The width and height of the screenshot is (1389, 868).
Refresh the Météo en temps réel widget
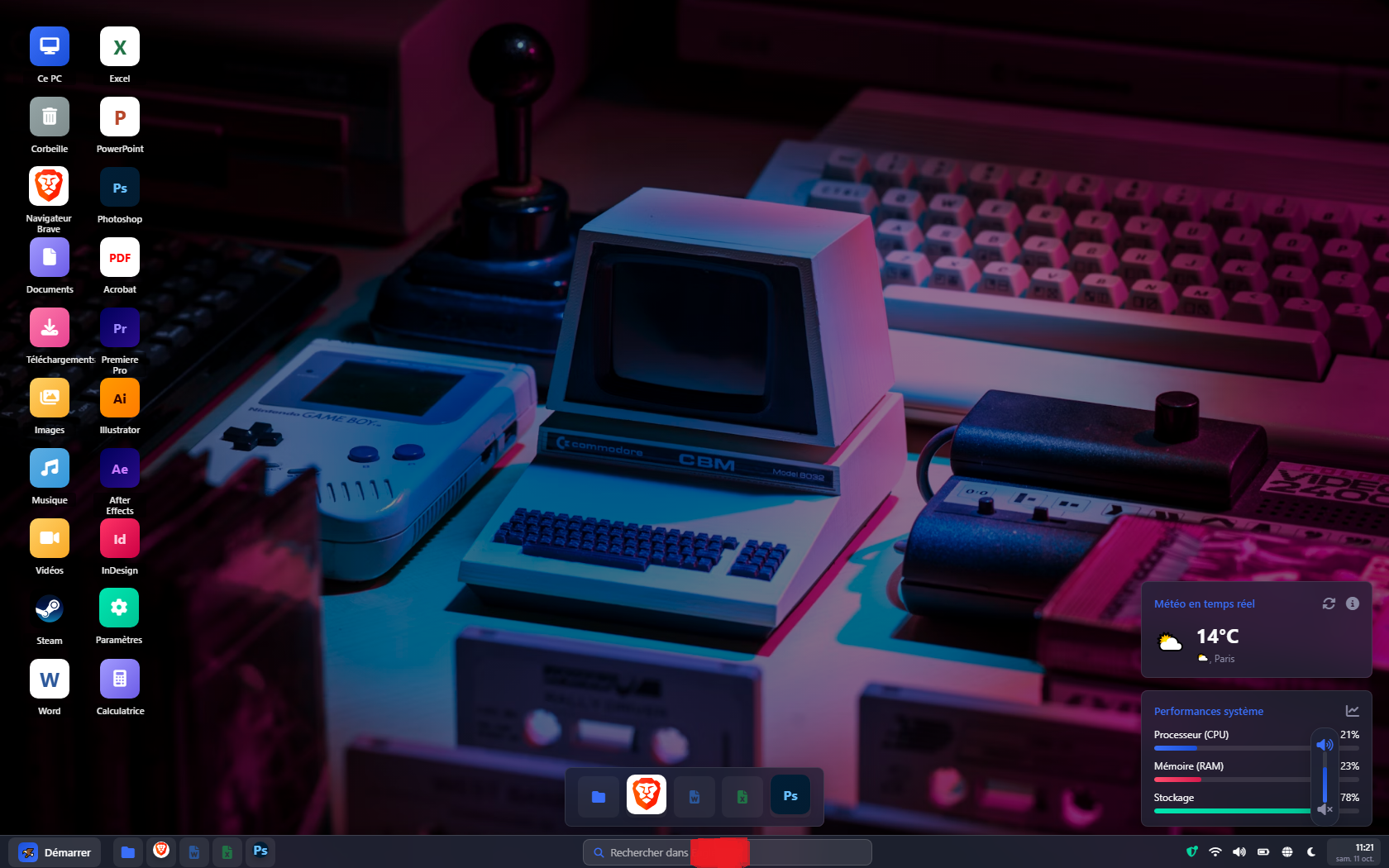tap(1329, 603)
